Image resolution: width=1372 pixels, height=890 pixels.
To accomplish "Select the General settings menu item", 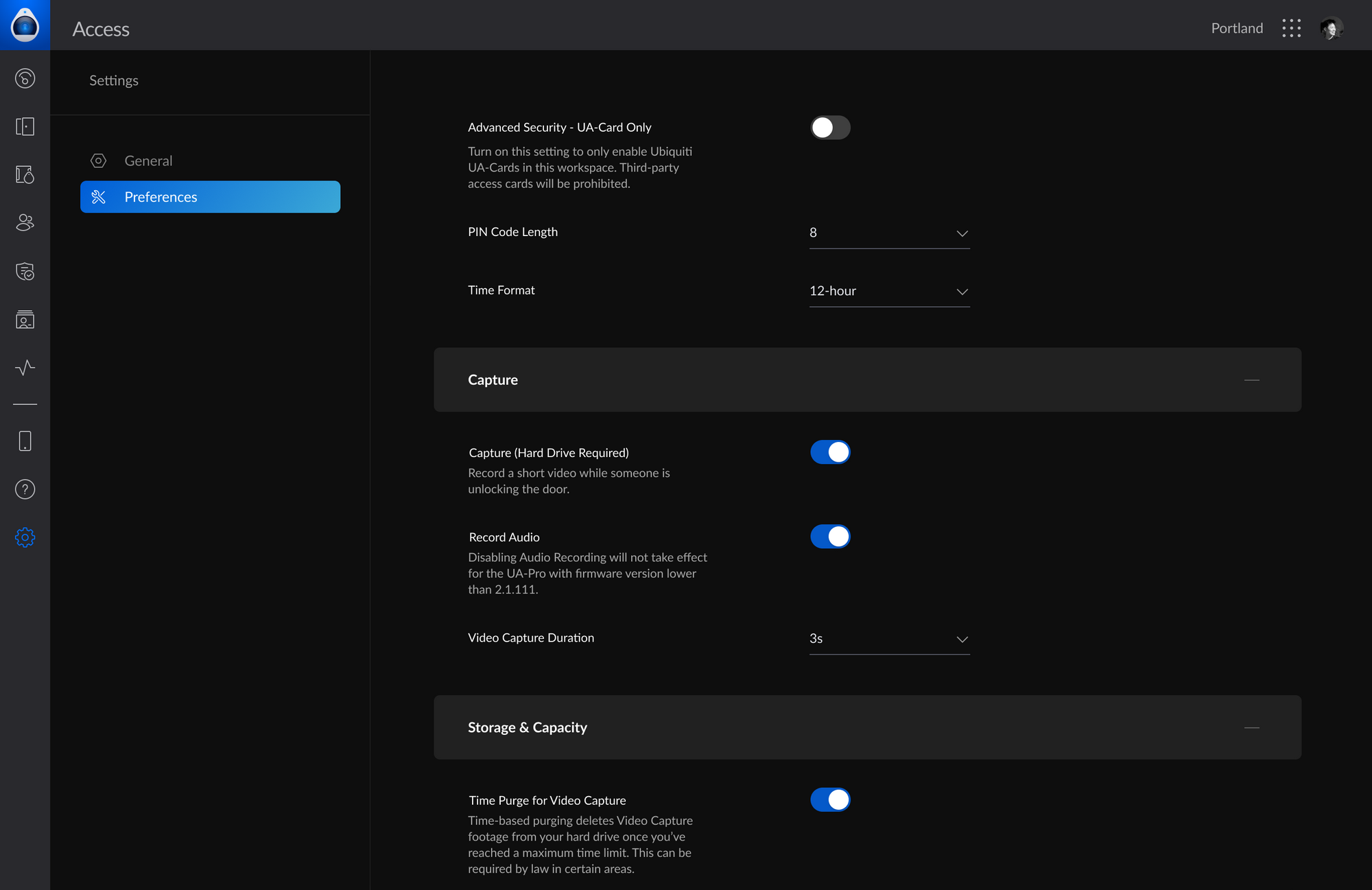I will tap(148, 161).
